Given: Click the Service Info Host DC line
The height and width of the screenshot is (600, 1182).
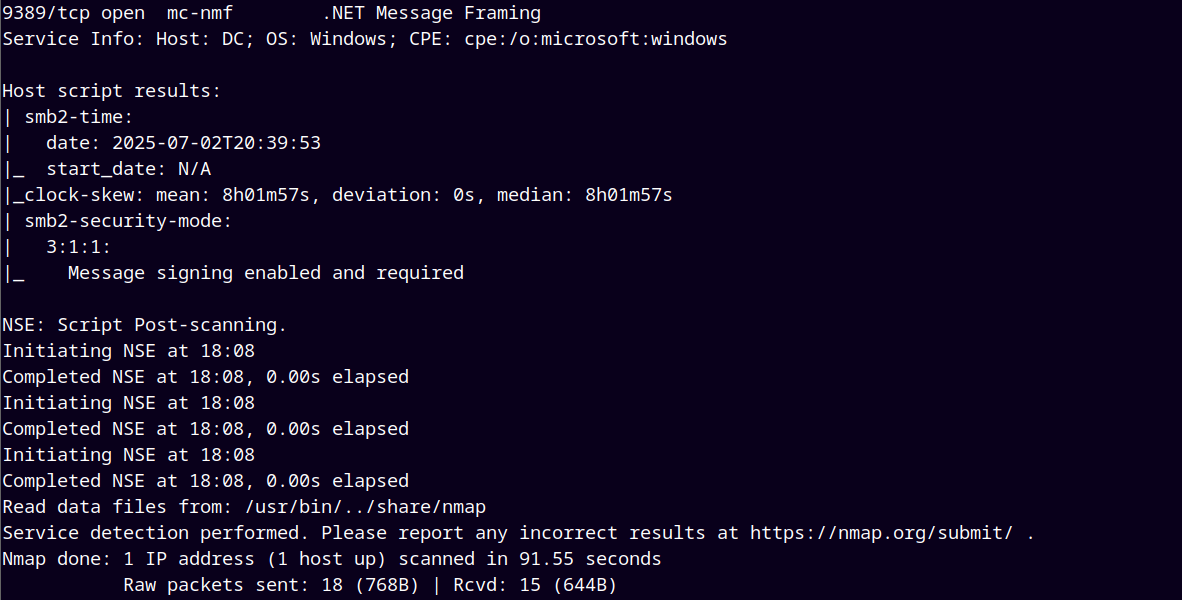Looking at the screenshot, I should 365,38.
